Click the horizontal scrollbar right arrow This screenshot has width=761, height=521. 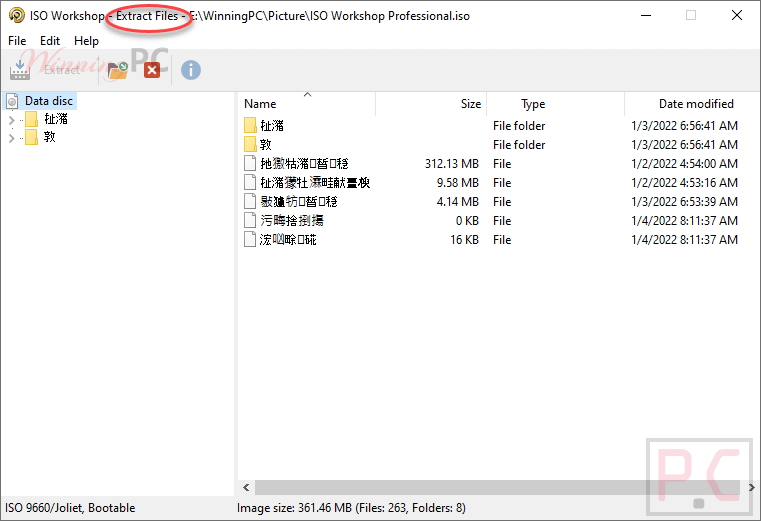point(751,487)
